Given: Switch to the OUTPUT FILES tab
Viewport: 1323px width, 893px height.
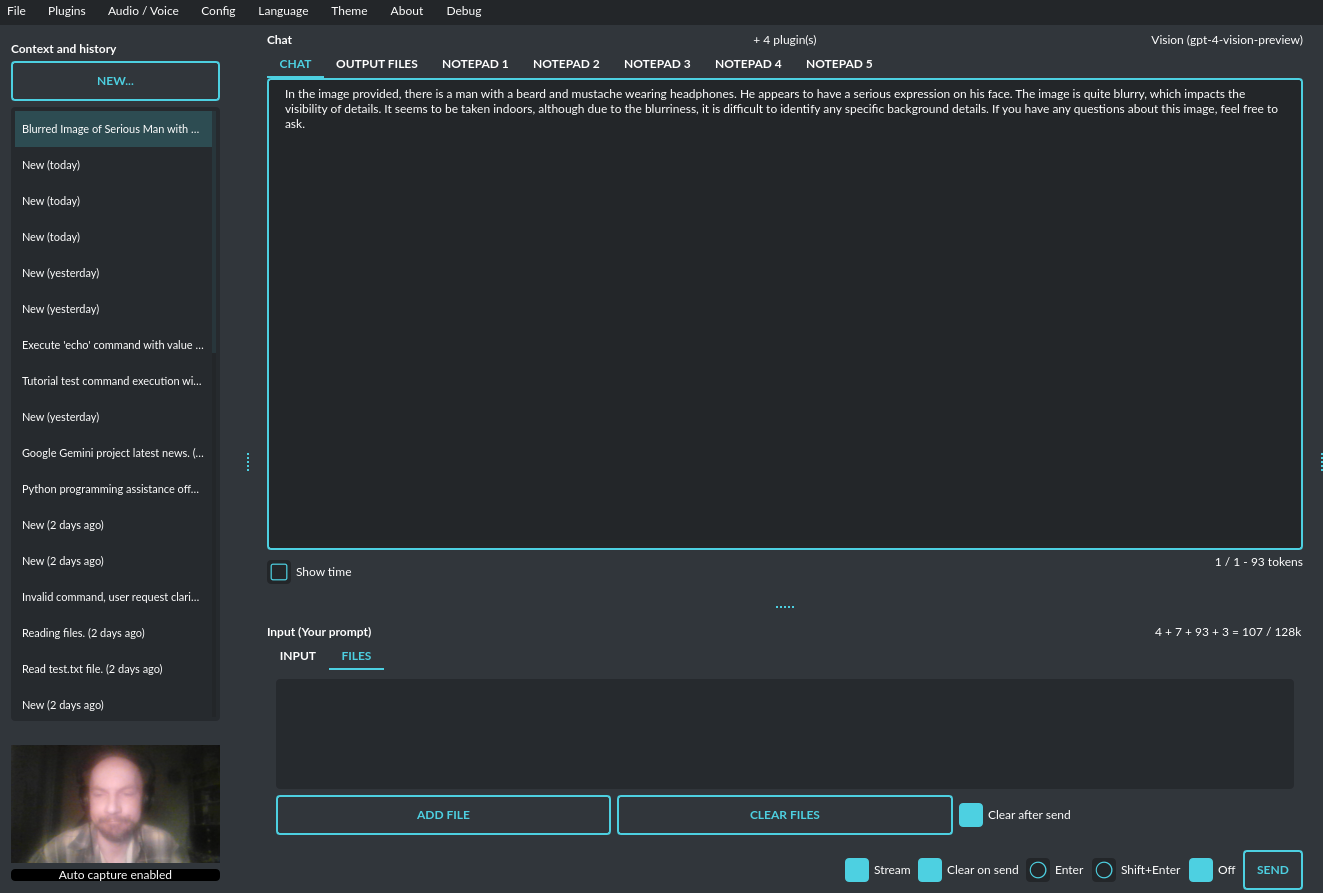Looking at the screenshot, I should click(376, 64).
